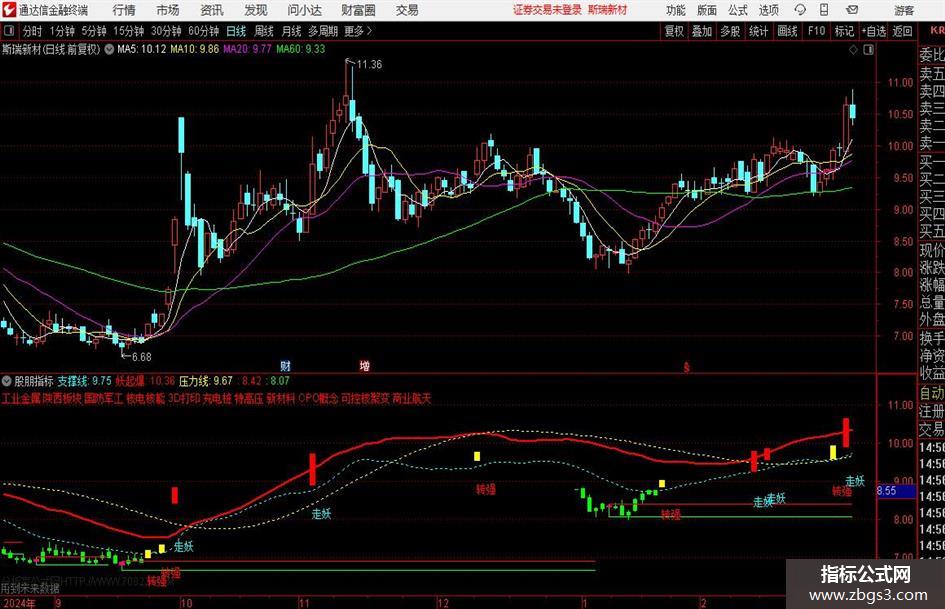Click the MA5: 10.12 indicator value
The height and width of the screenshot is (609, 945).
click(x=141, y=49)
